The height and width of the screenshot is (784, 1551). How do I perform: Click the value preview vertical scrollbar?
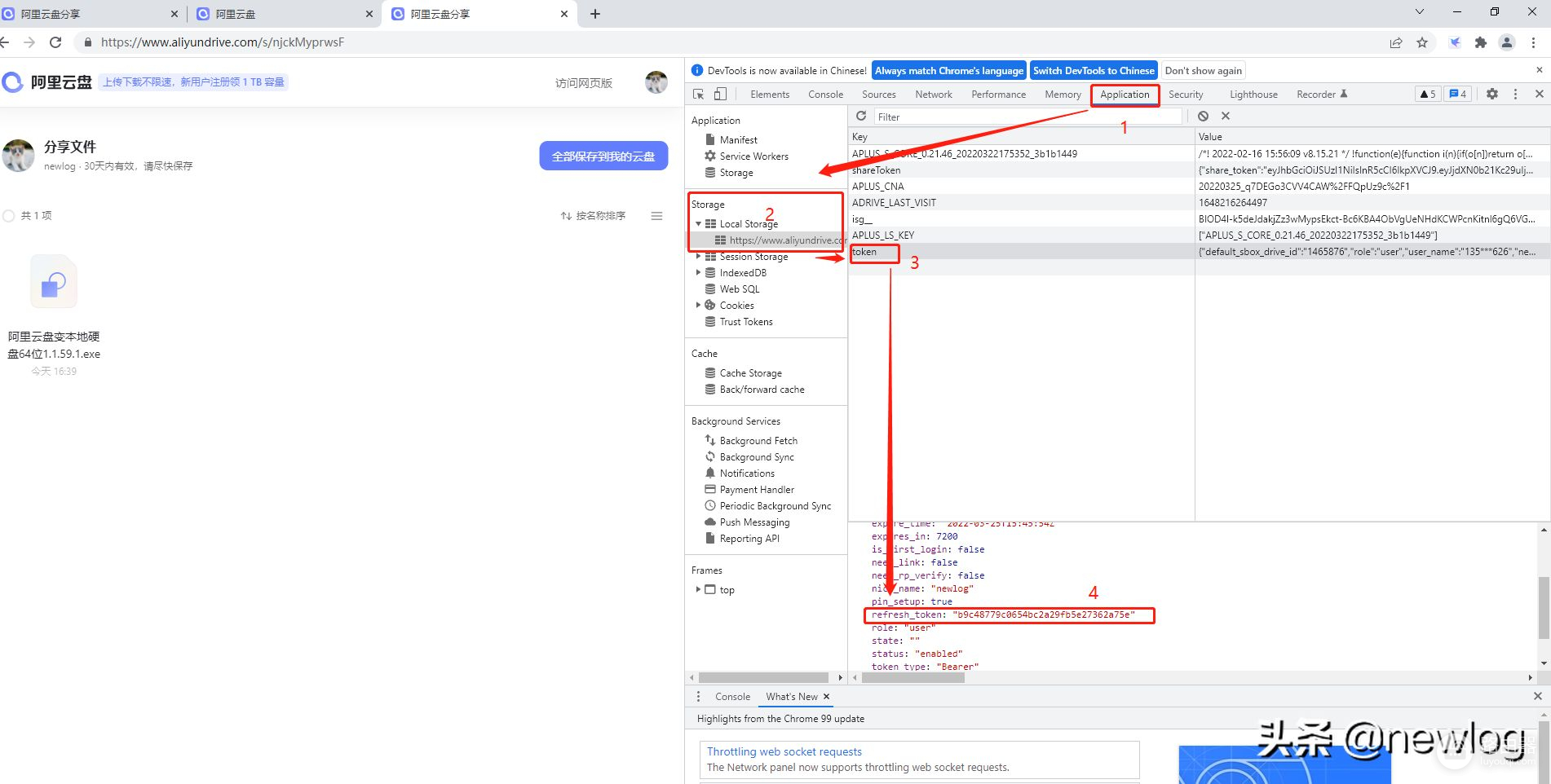[1543, 607]
